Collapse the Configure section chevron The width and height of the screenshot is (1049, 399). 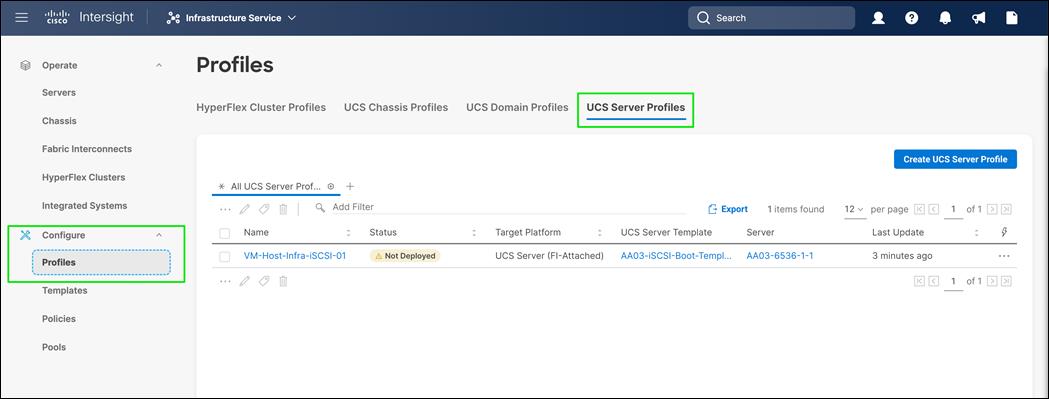tap(159, 235)
